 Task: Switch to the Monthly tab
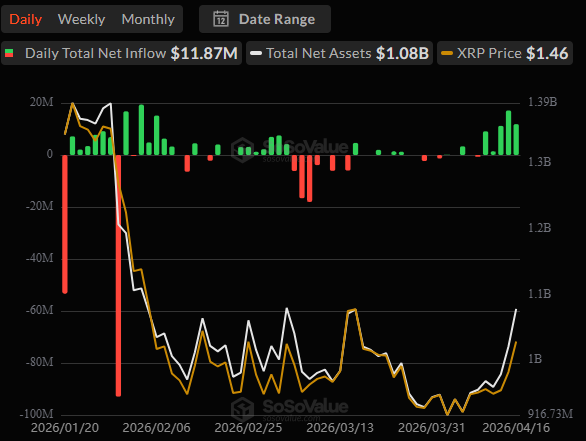click(x=148, y=19)
